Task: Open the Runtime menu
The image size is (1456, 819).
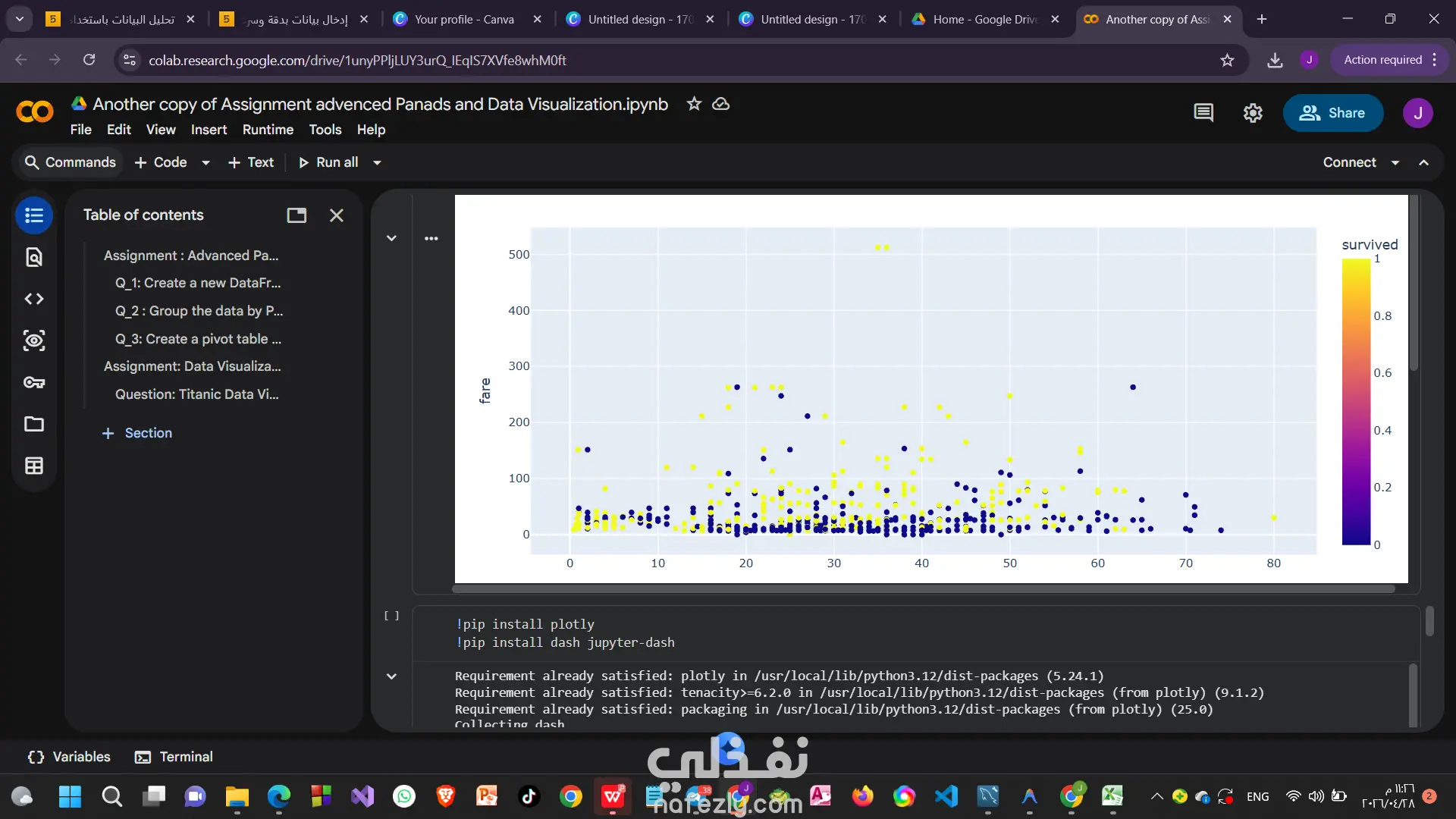Action: point(268,130)
